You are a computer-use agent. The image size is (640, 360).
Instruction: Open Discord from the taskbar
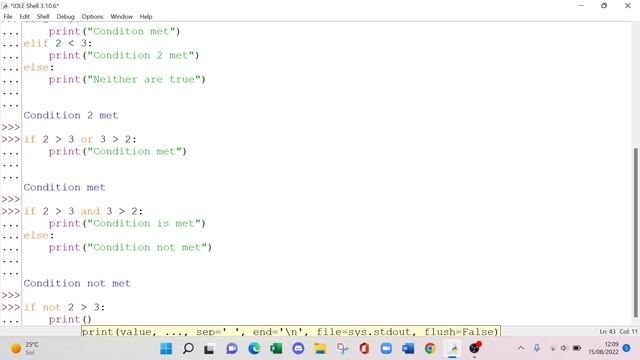point(298,349)
